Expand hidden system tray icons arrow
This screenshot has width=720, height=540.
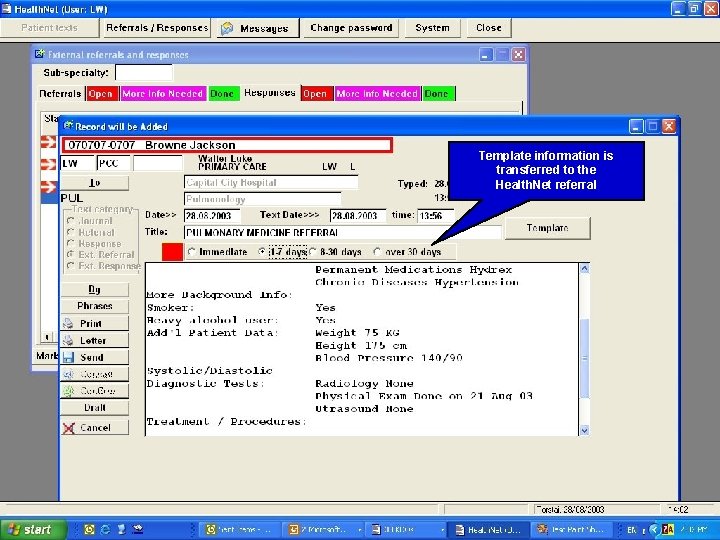coord(654,529)
